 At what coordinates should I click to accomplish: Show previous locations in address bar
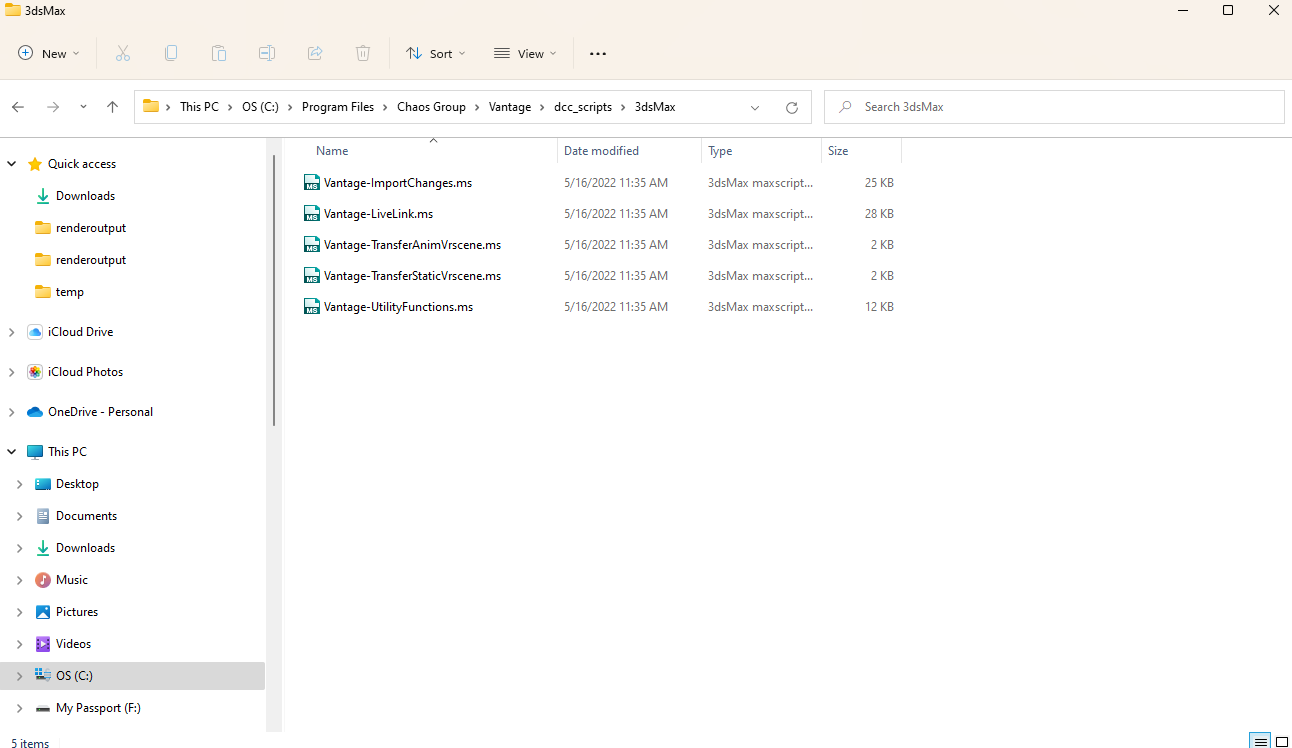(755, 107)
